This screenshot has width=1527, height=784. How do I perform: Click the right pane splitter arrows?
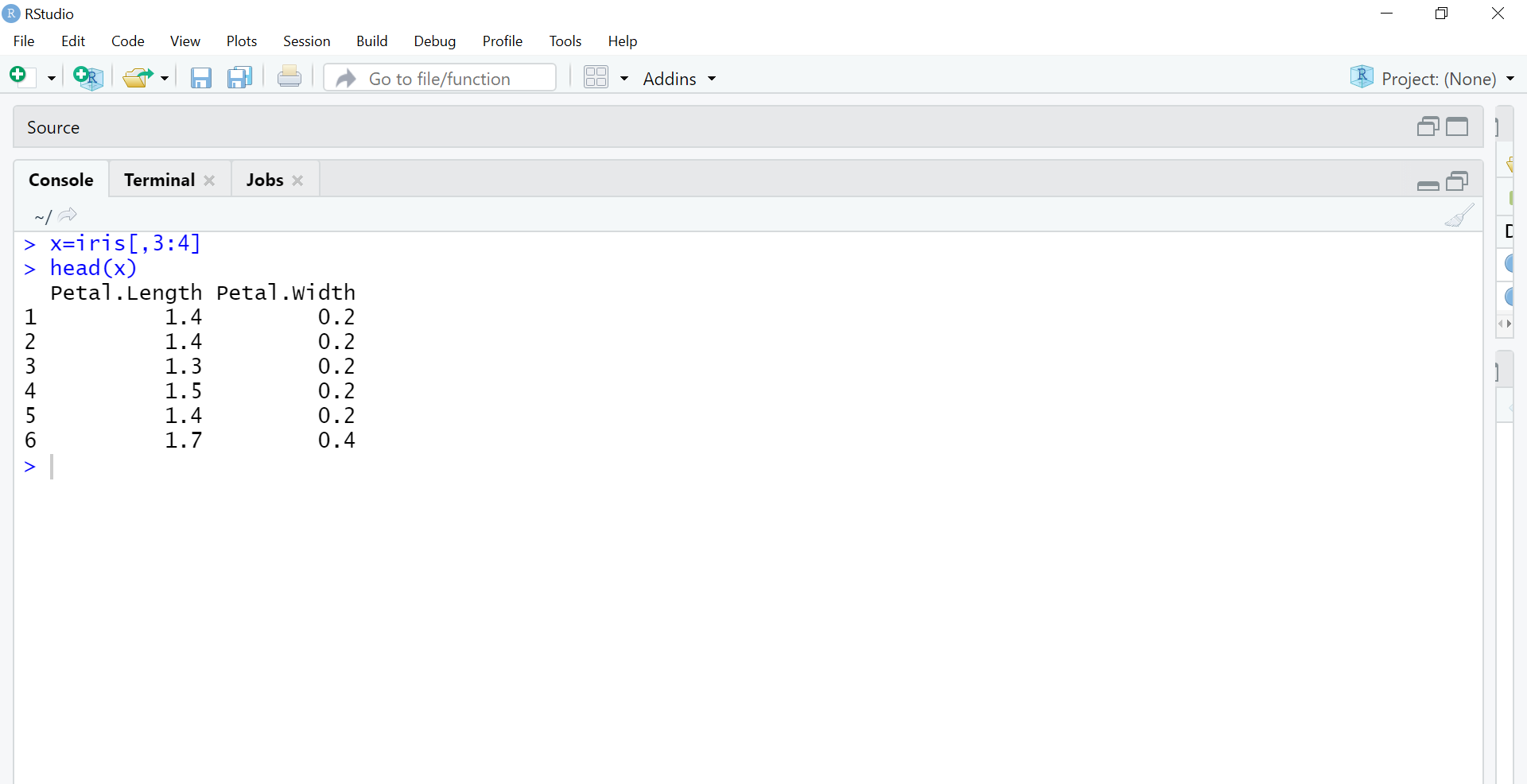coord(1504,324)
